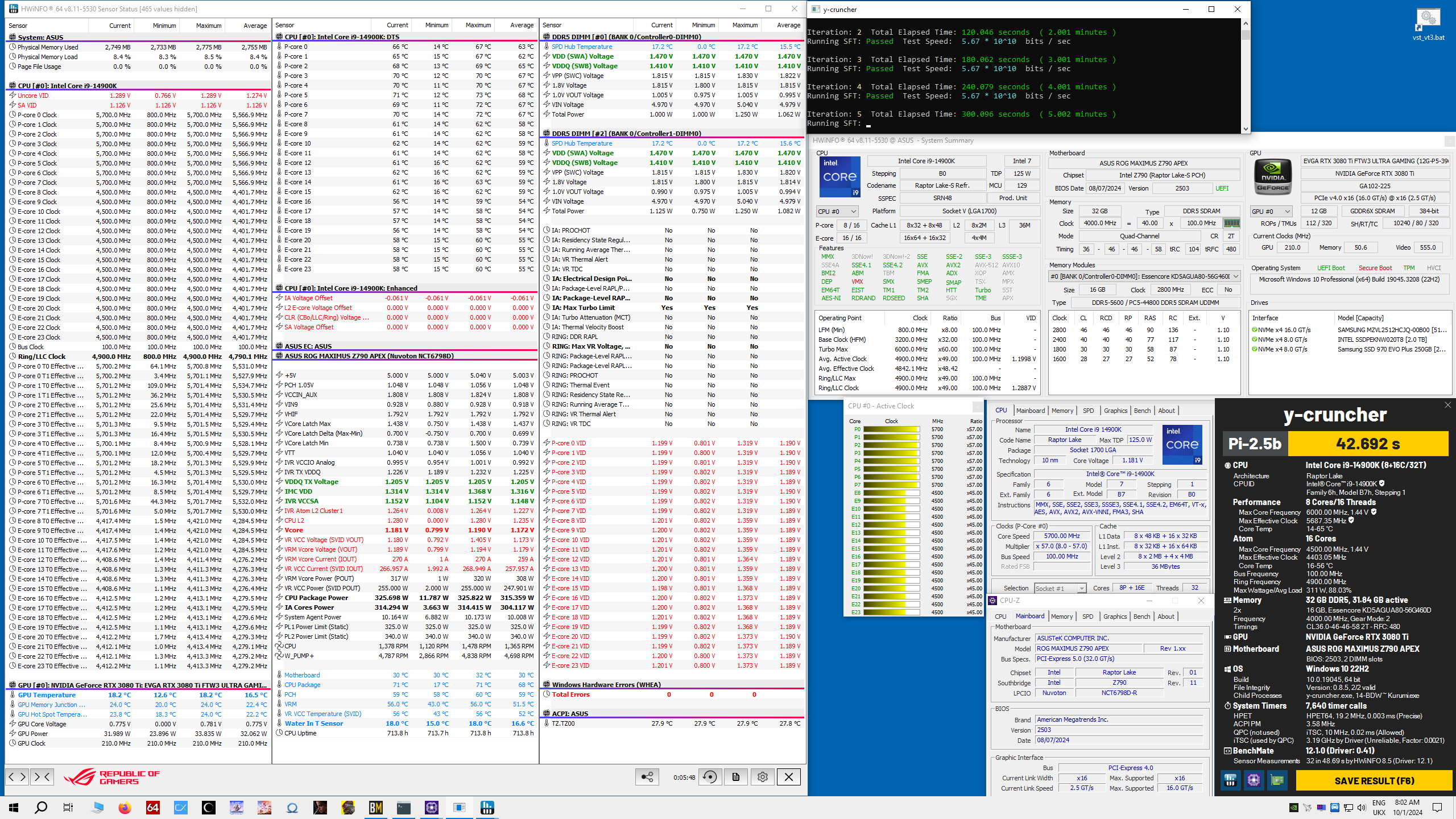Click the Core Speed 5700.00 MHz field

tap(1062, 536)
